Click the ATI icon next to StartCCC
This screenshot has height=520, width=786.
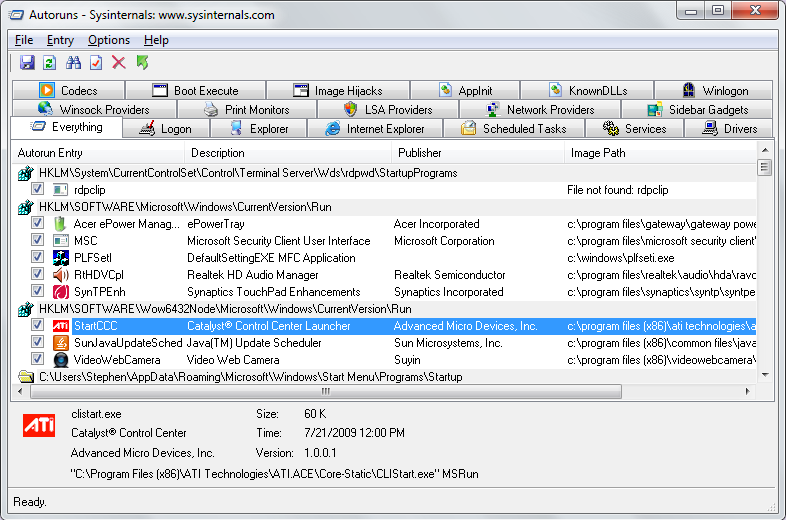coord(61,326)
